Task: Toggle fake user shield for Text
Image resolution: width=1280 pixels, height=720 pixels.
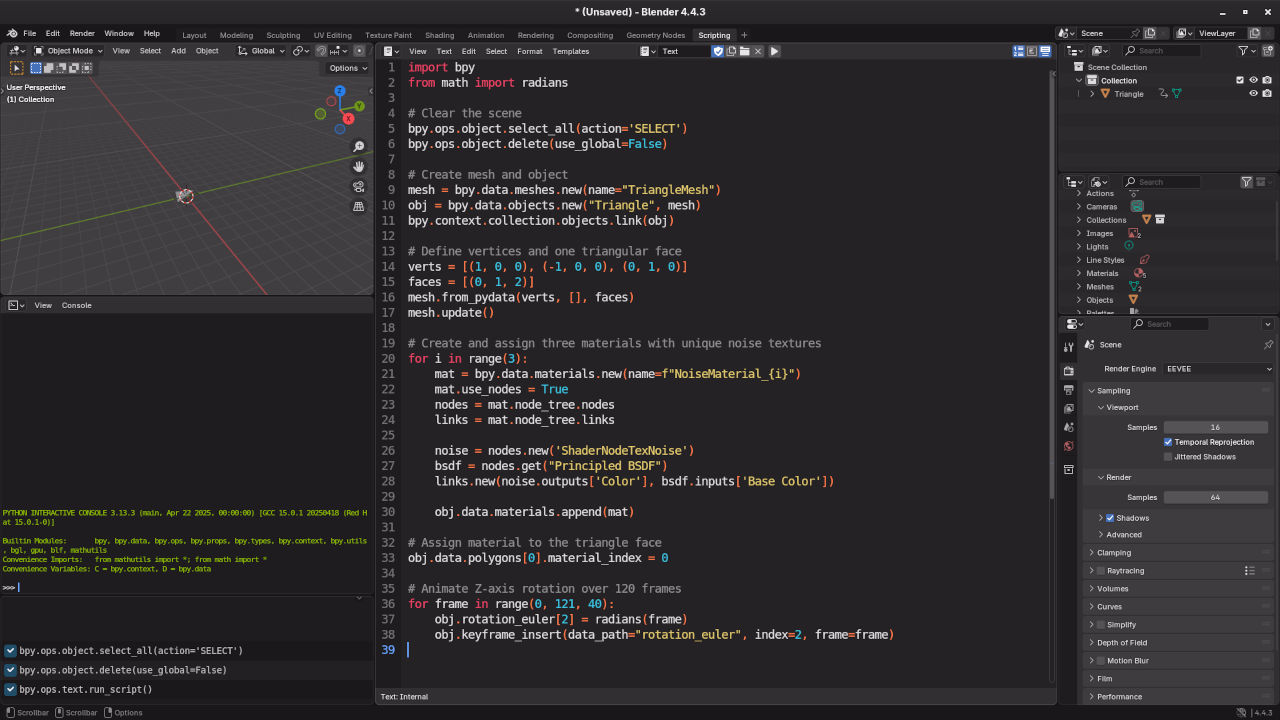Action: 717,51
